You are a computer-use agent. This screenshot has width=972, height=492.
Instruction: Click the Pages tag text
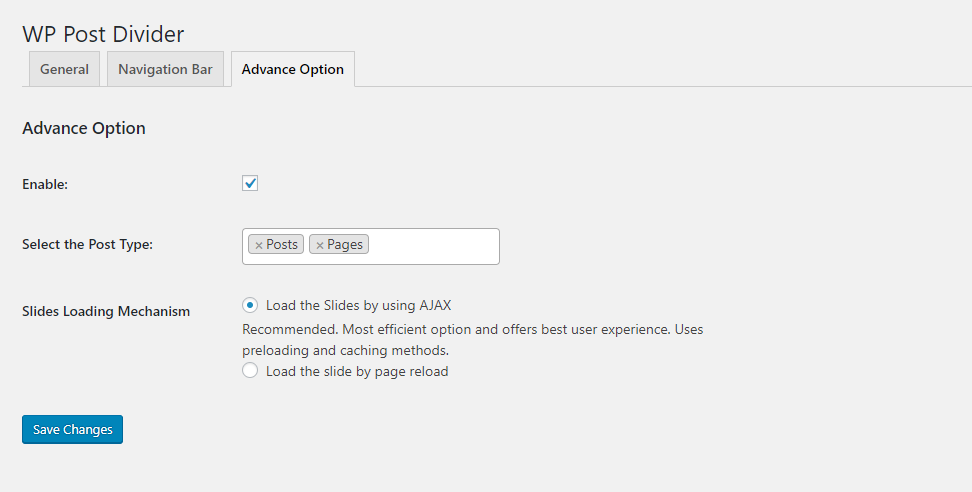(345, 245)
